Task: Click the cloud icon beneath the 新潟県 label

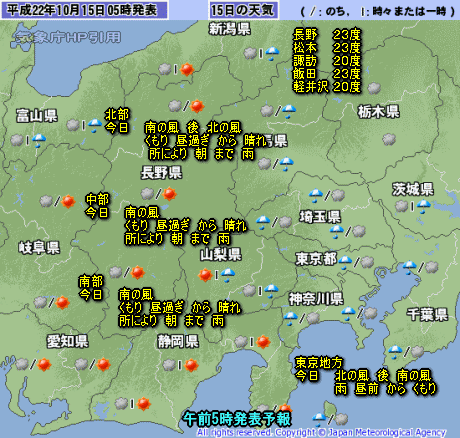Action: [x=250, y=53]
